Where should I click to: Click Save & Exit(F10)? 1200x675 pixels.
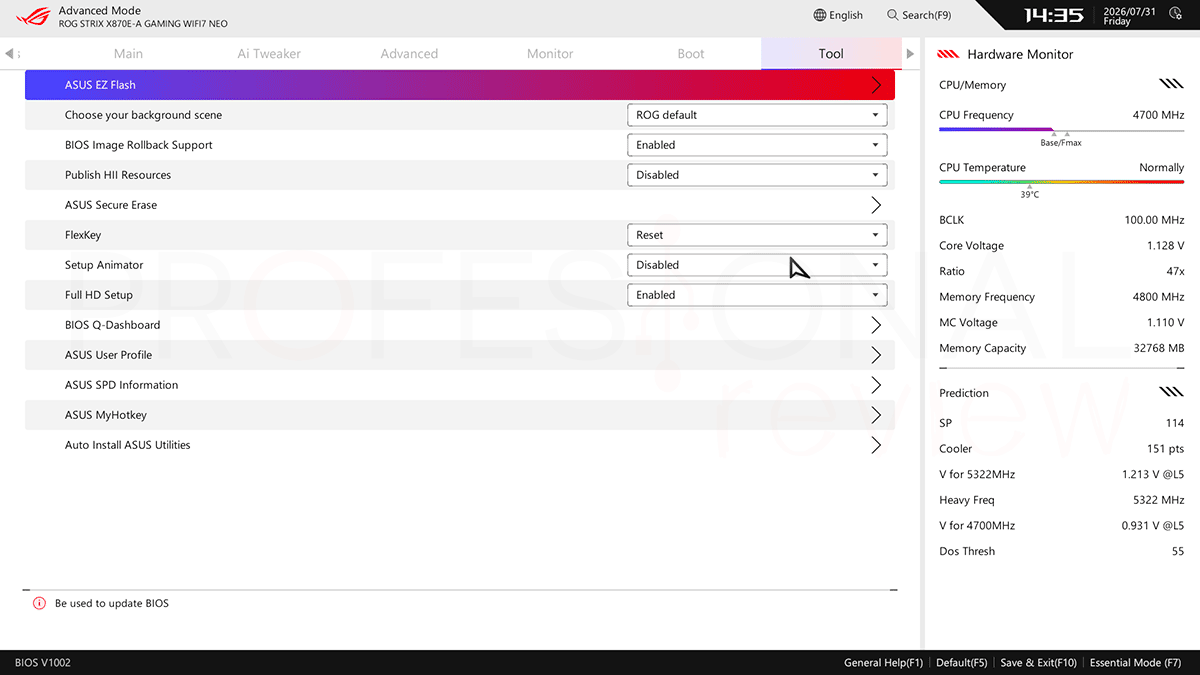[x=1038, y=663]
